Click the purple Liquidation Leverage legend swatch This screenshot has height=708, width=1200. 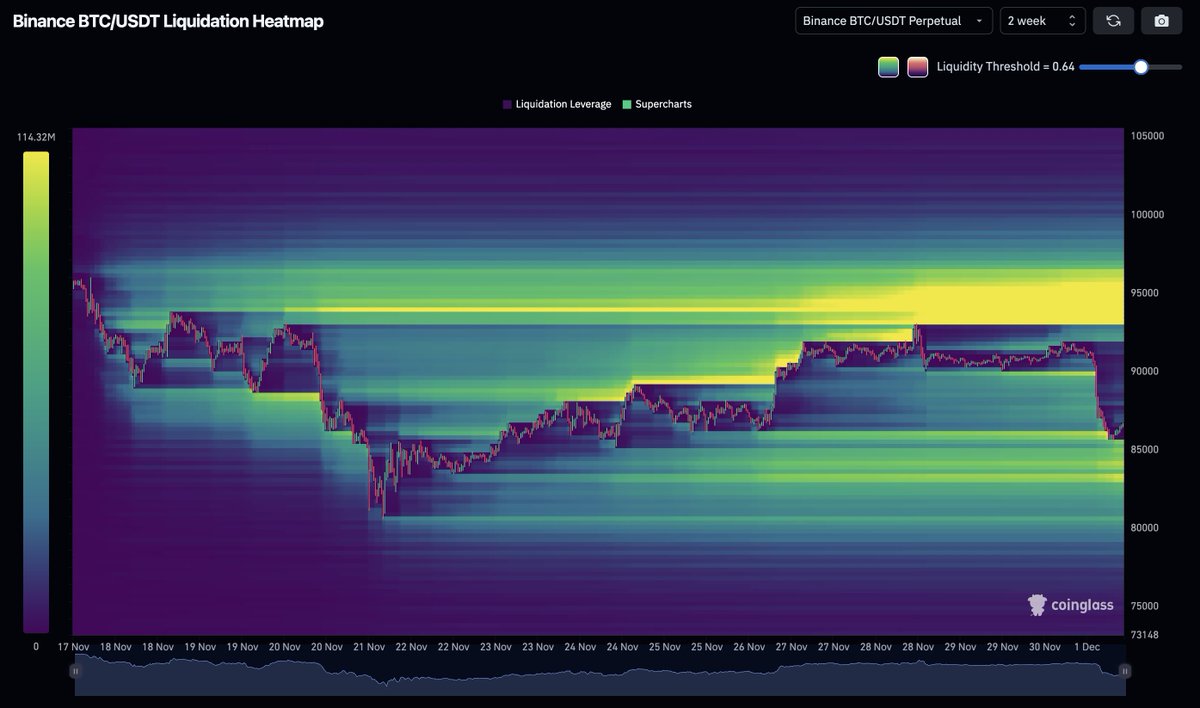tap(507, 104)
